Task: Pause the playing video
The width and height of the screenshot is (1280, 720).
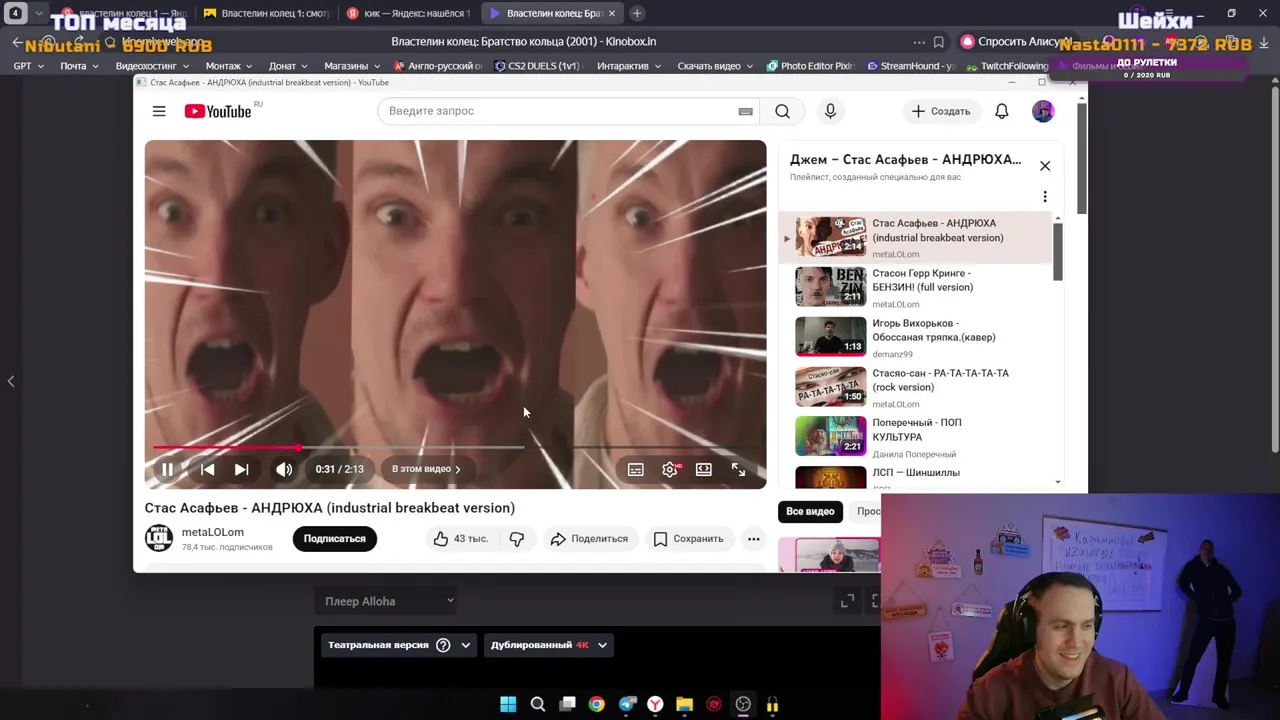Action: tap(168, 469)
